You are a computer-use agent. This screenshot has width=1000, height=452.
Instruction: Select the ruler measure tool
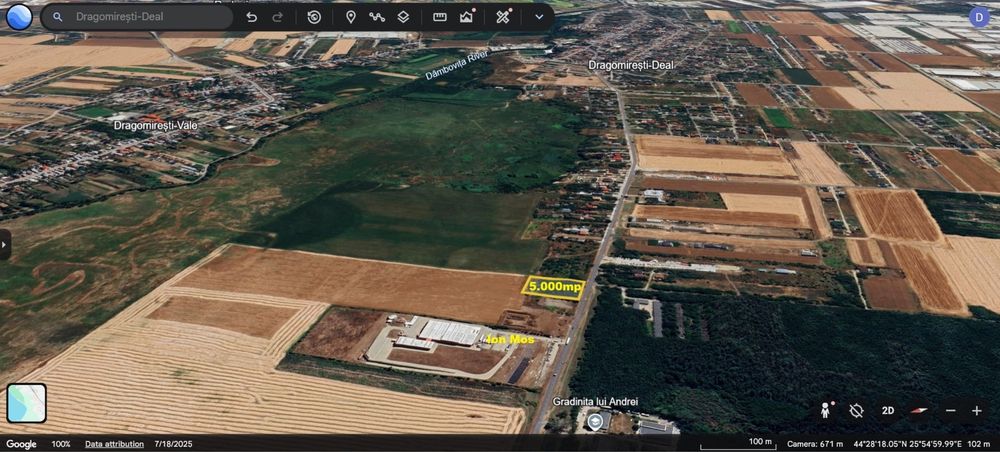pyautogui.click(x=440, y=17)
